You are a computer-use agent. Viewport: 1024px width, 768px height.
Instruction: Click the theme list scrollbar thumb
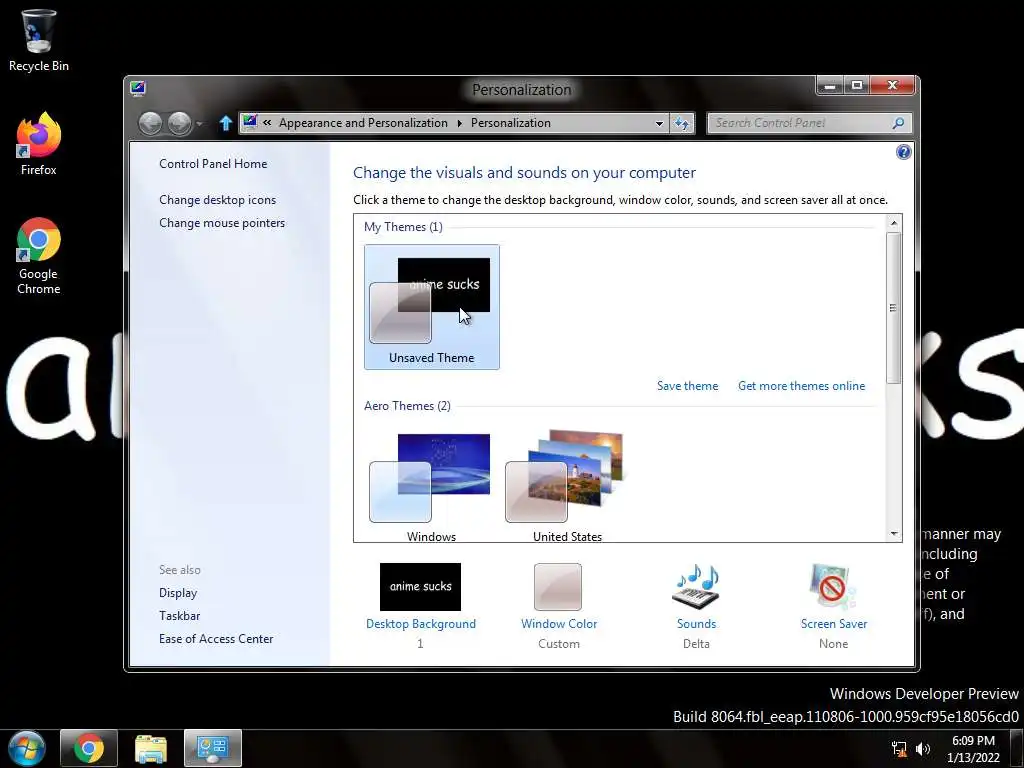[893, 308]
